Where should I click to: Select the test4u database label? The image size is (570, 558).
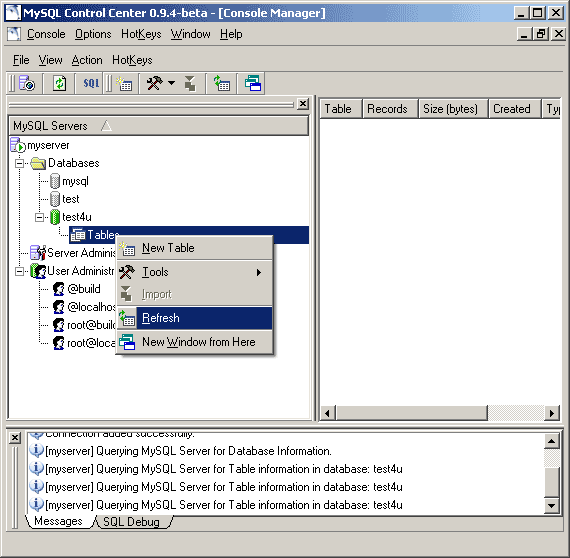coord(77,217)
